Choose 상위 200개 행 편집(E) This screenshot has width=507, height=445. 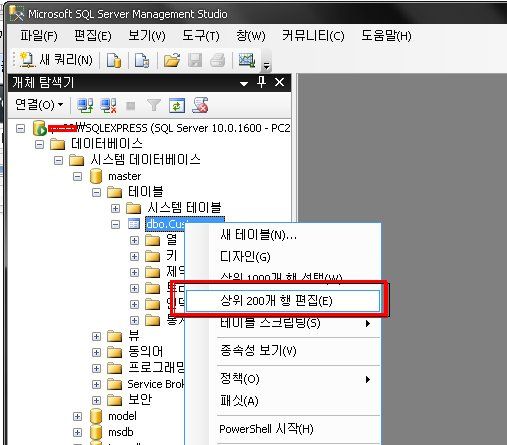point(283,301)
